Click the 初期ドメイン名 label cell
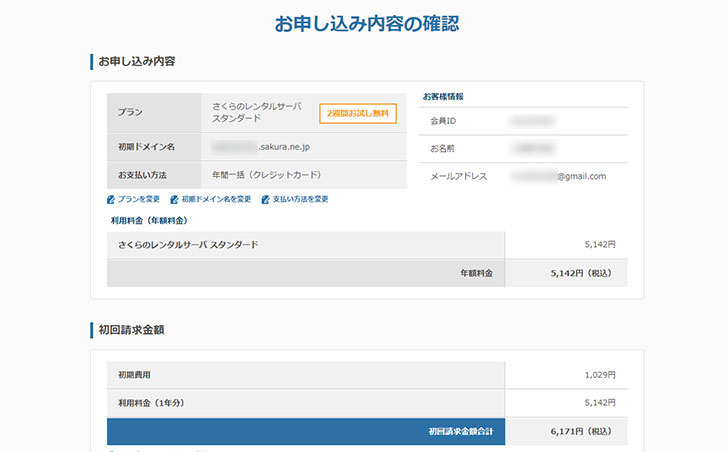 point(154,147)
